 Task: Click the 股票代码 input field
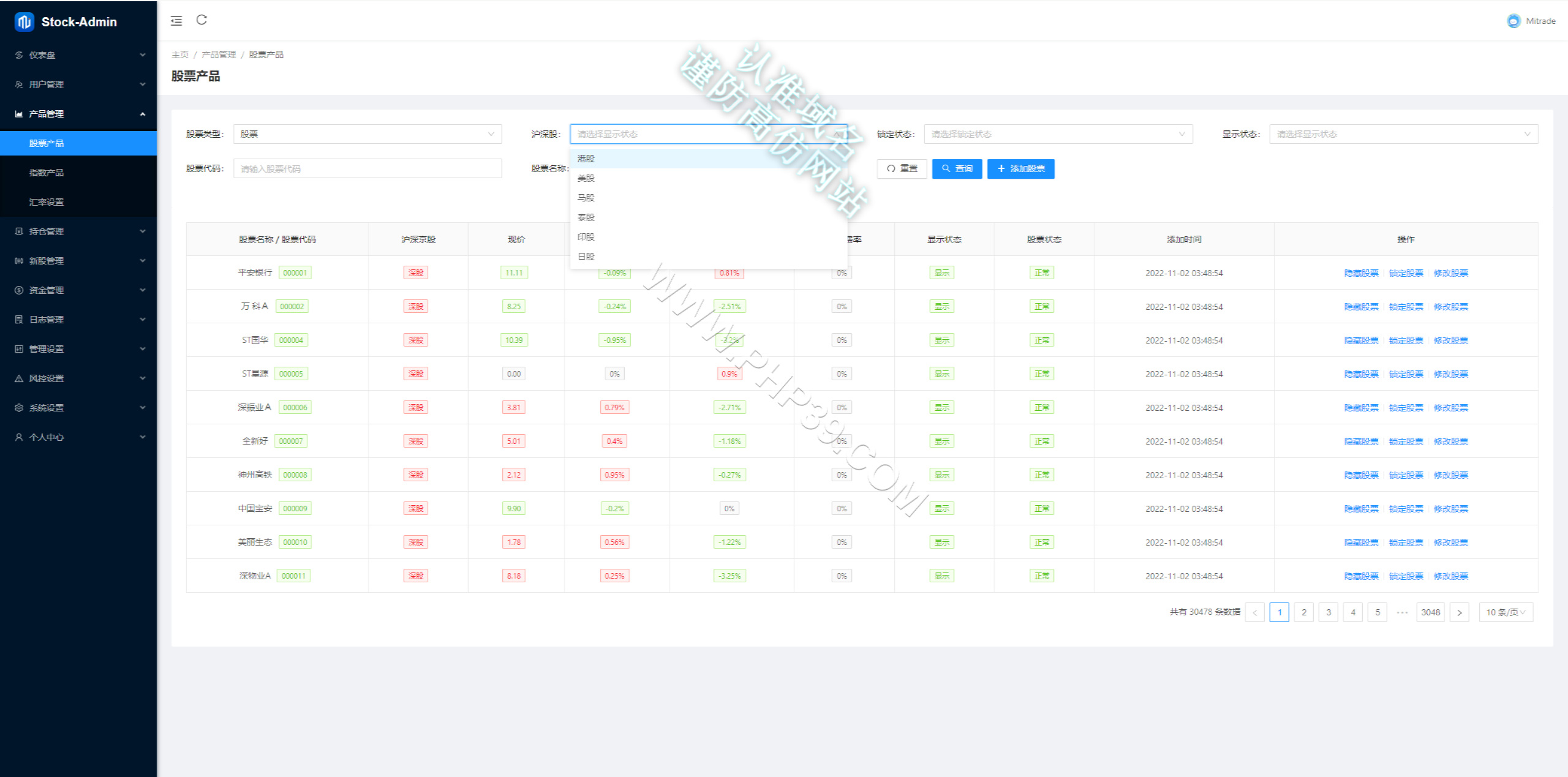pyautogui.click(x=367, y=168)
